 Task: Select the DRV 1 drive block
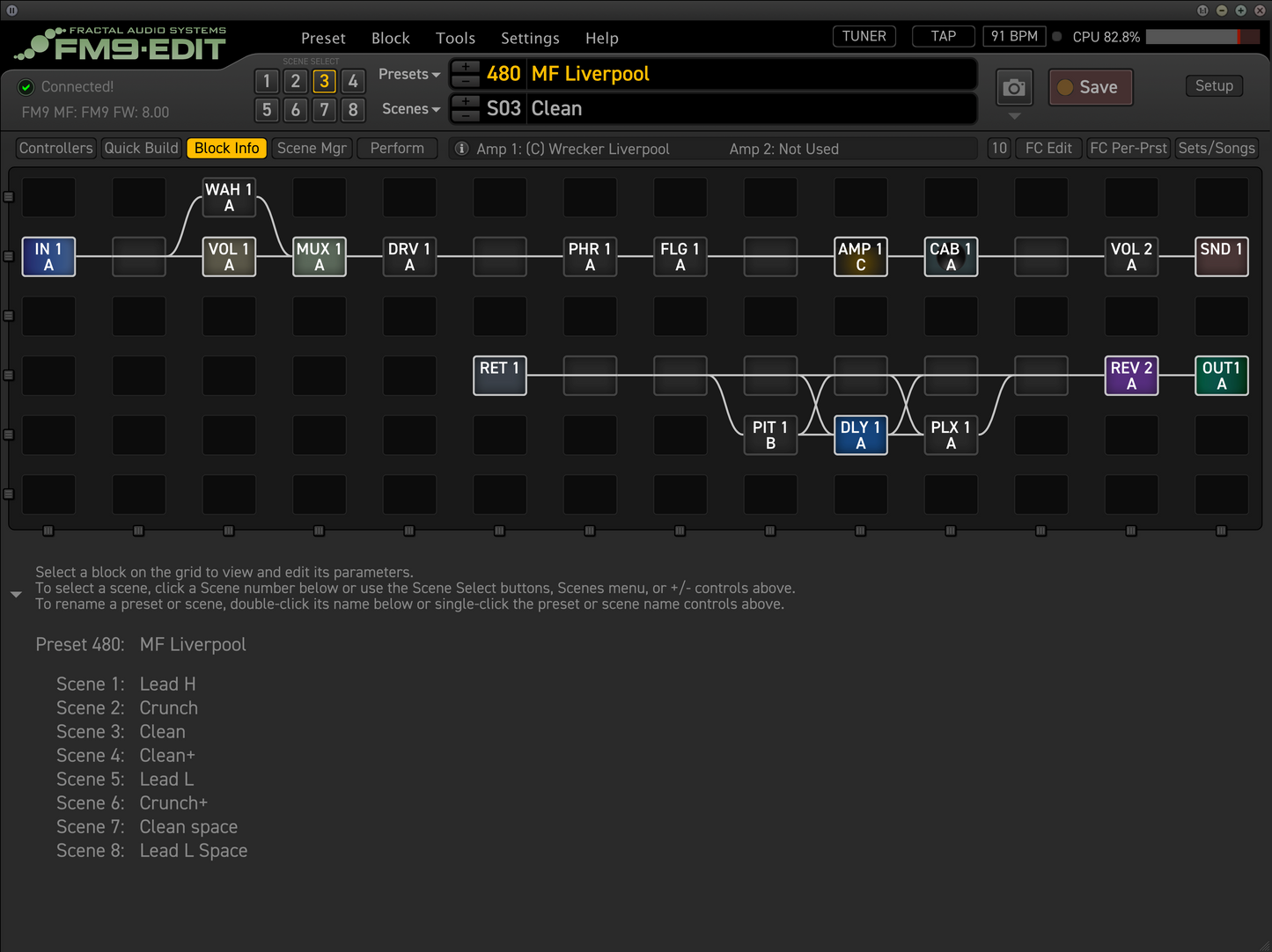pos(409,257)
